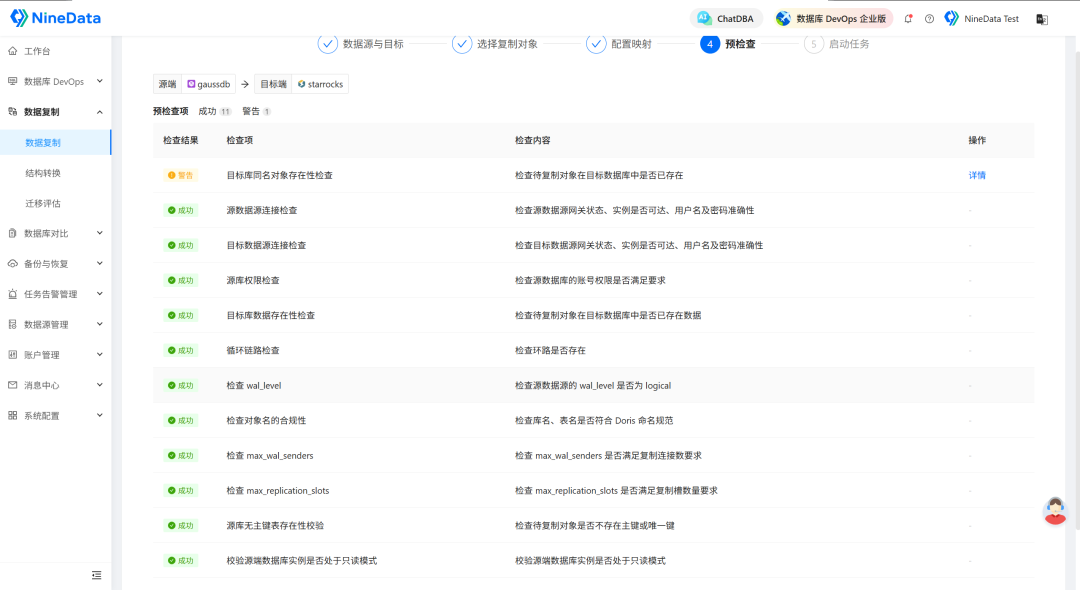Viewport: 1080px width, 590px height.
Task: Click the NineData logo
Action: pos(56,18)
